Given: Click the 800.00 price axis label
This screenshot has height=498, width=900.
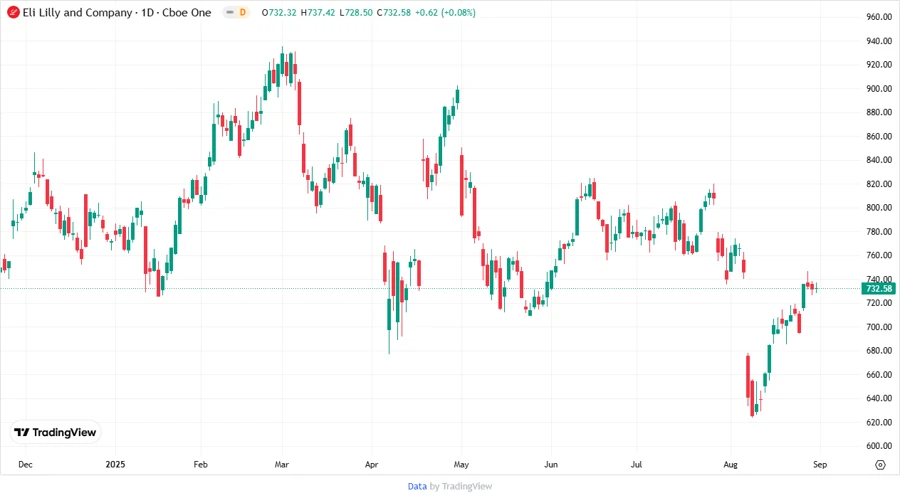Looking at the screenshot, I should [x=879, y=208].
